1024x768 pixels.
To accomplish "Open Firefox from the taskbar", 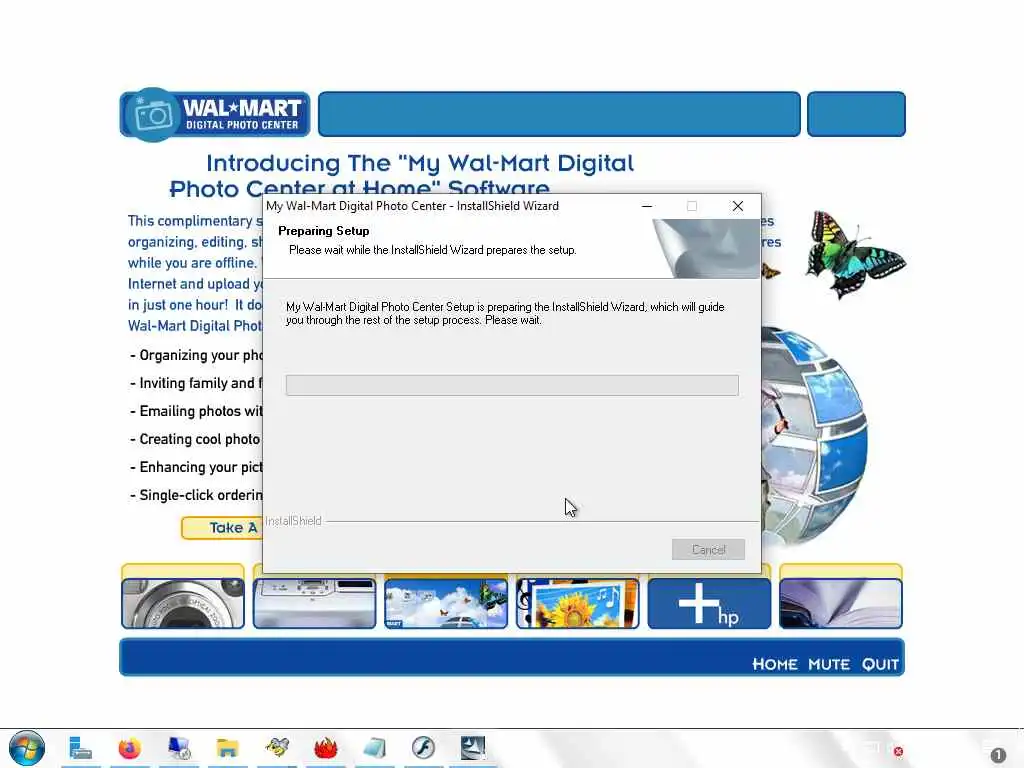I will pos(129,748).
